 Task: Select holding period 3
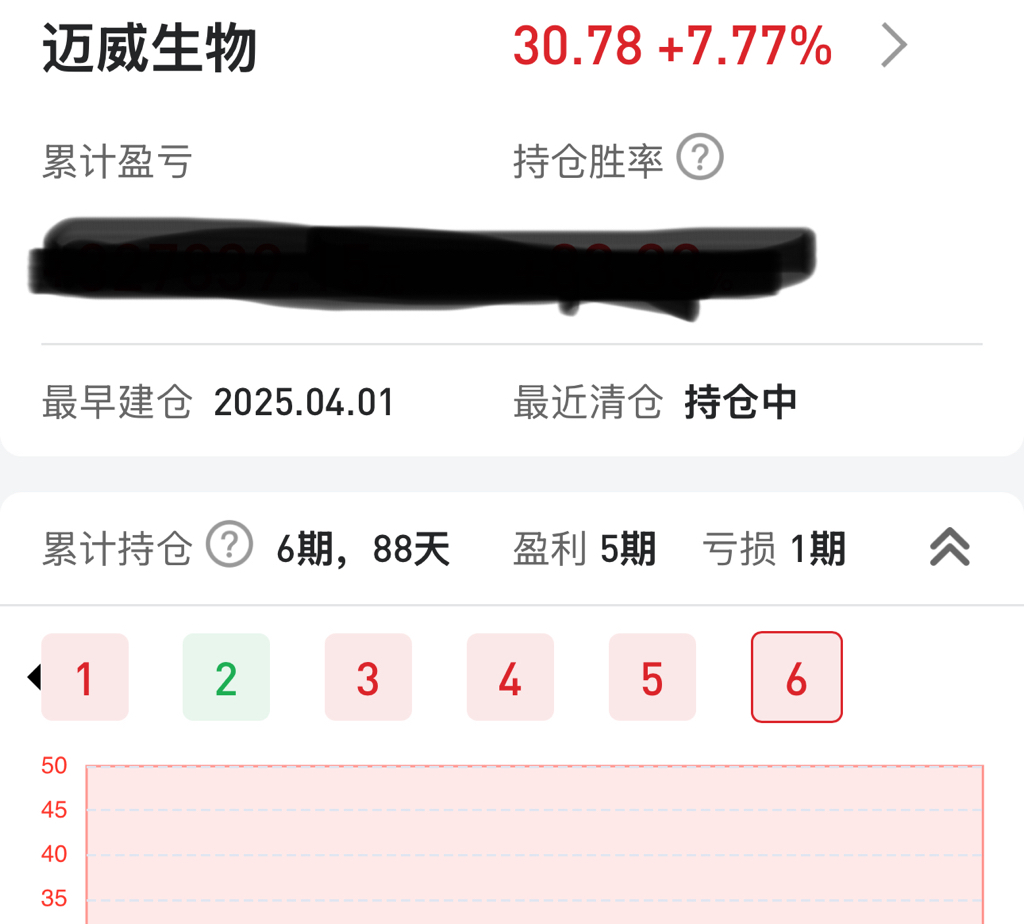pyautogui.click(x=368, y=677)
